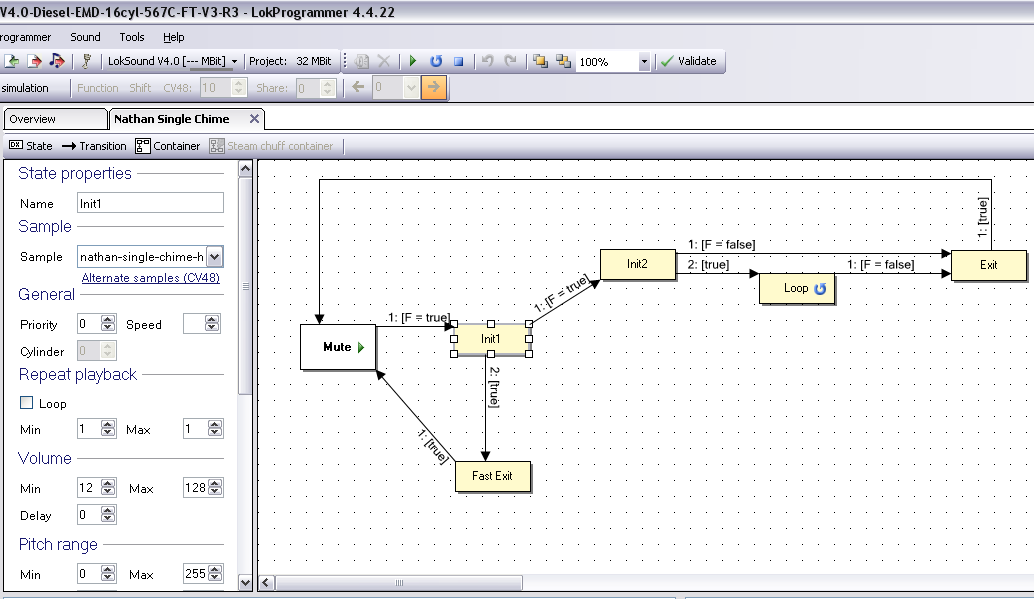Open the Sound menu
The height and width of the screenshot is (599, 1034).
coord(85,37)
